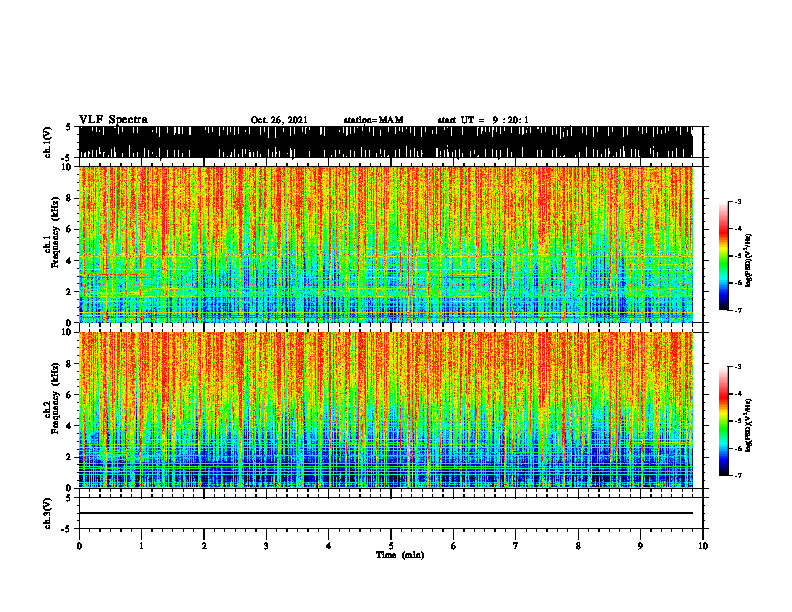
Task: Click inside the ch.1 frequency spectrogram
Action: coord(386,244)
